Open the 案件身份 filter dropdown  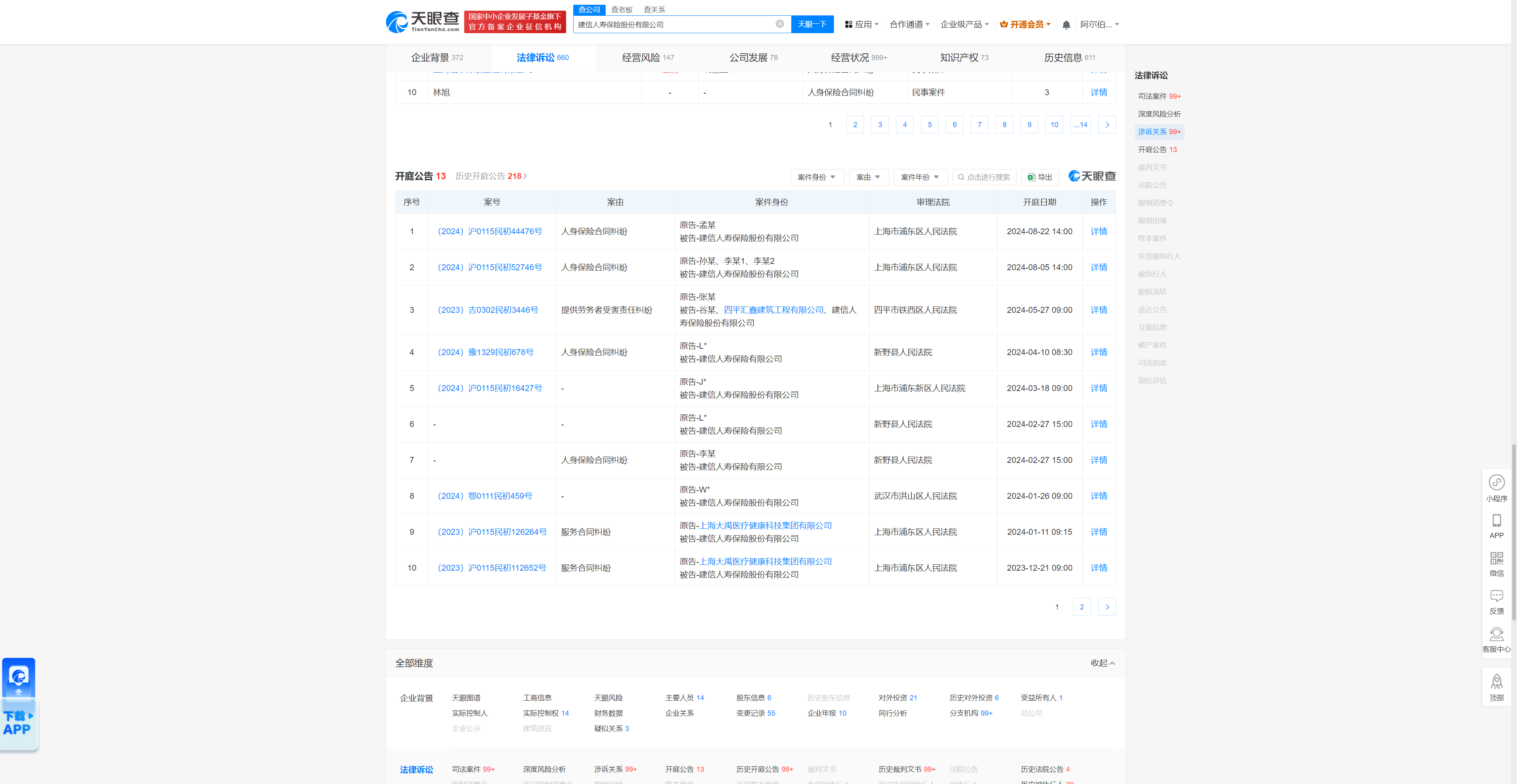click(817, 177)
